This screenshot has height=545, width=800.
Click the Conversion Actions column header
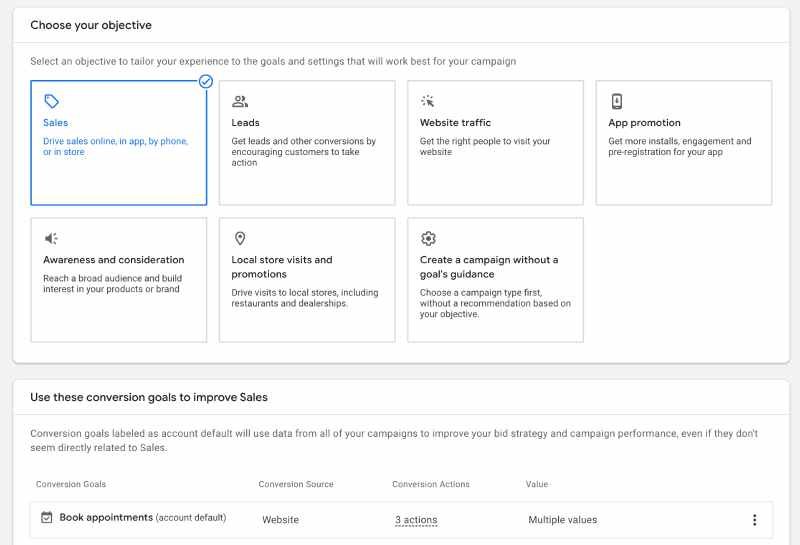(430, 485)
